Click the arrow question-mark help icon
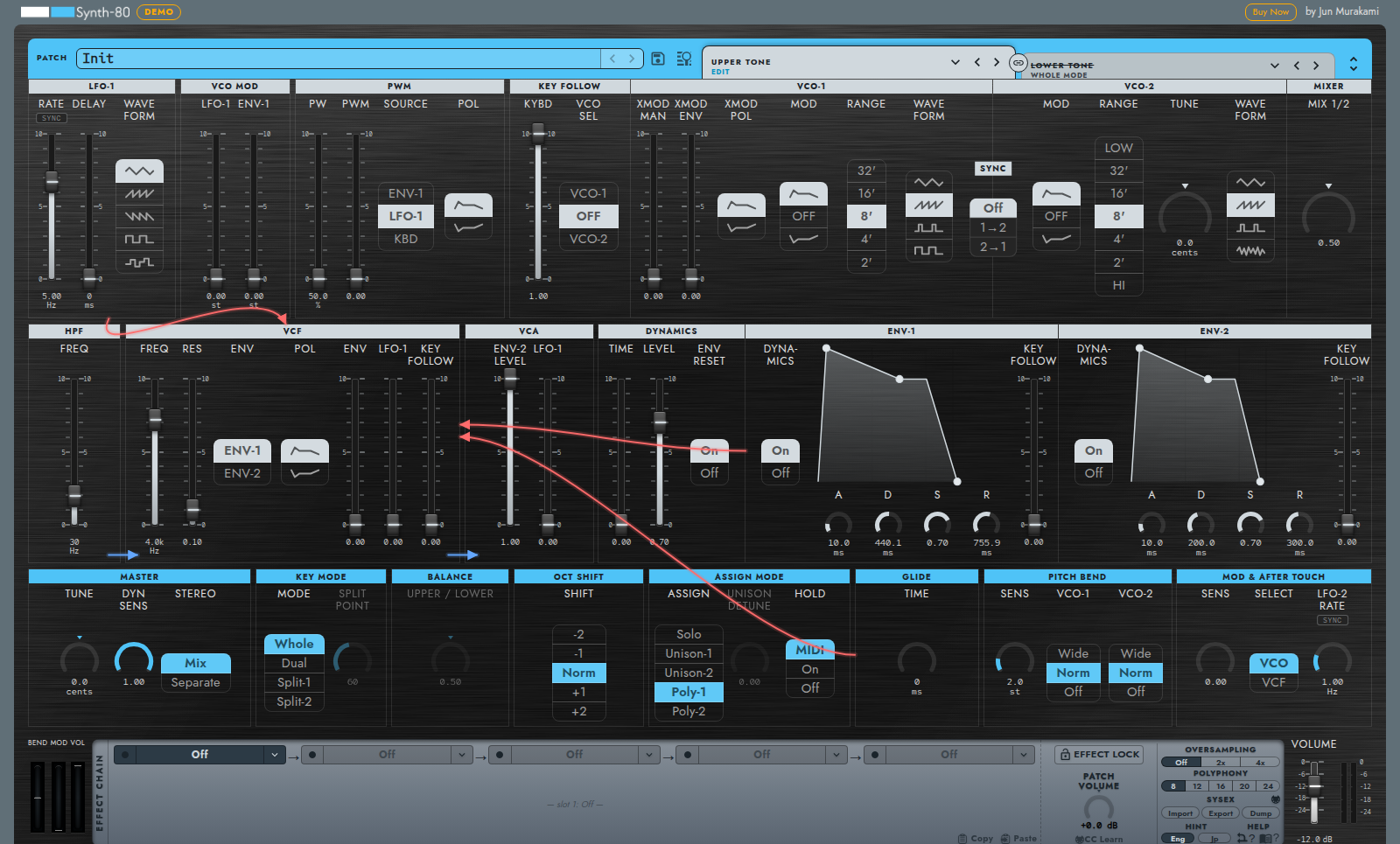This screenshot has height=844, width=1400. 1246,839
